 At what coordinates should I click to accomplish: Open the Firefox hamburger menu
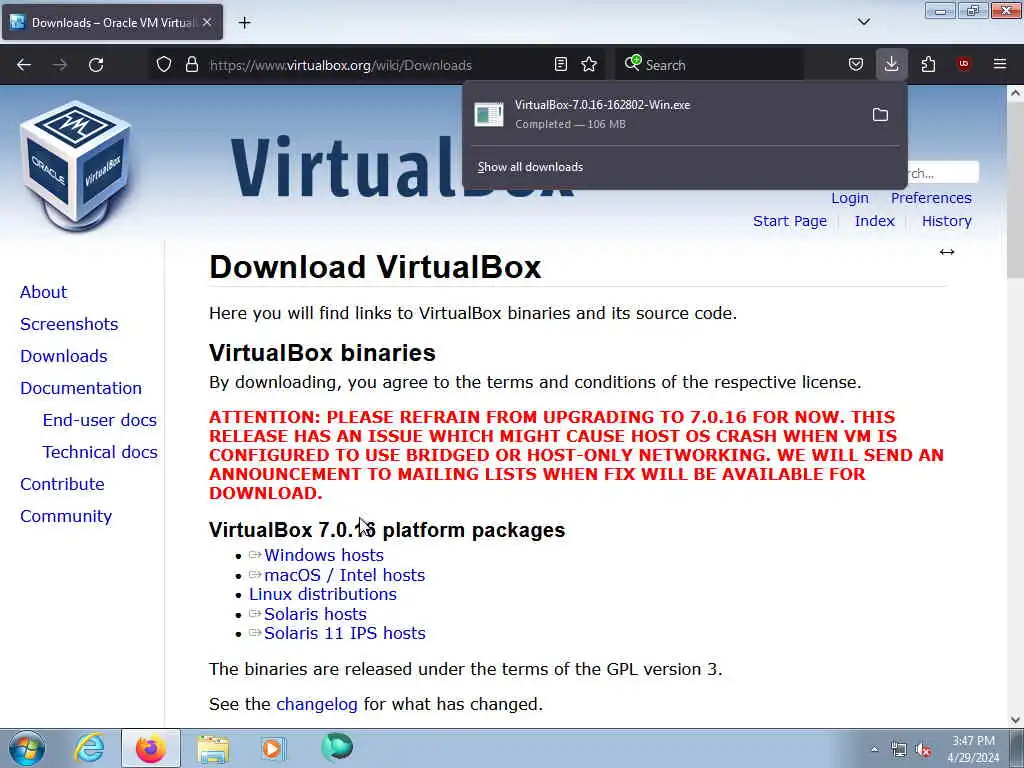point(1000,64)
